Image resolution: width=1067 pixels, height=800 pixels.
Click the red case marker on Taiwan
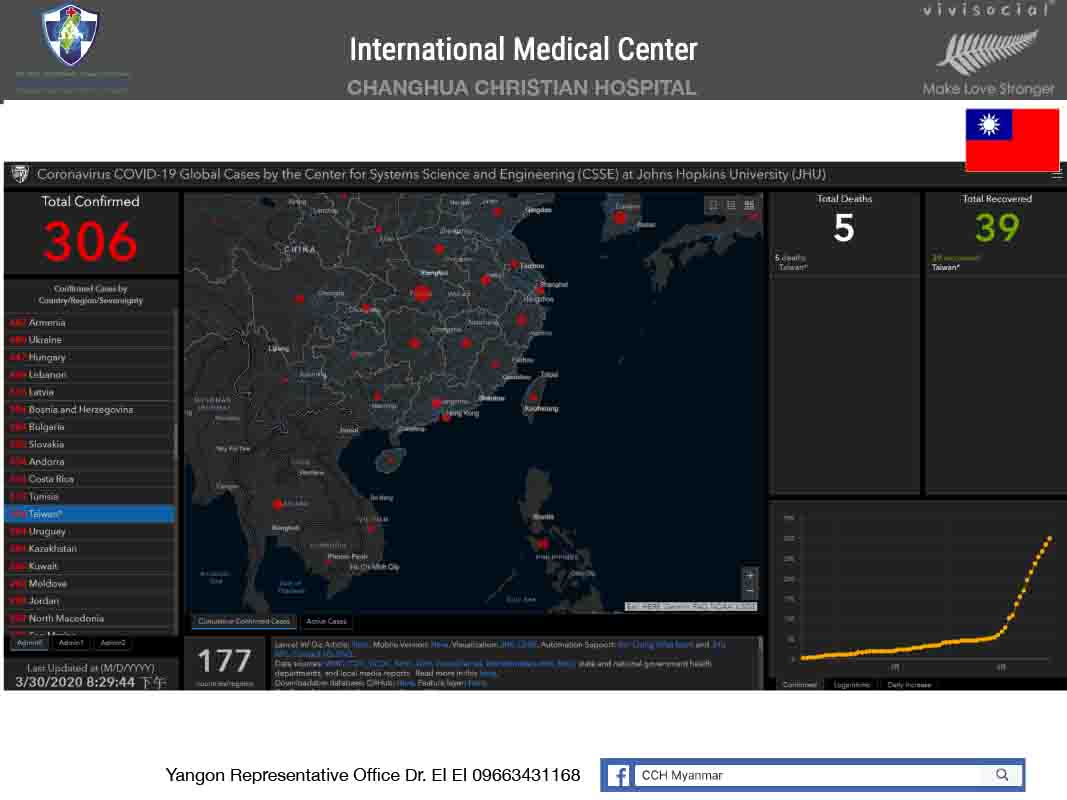[534, 397]
